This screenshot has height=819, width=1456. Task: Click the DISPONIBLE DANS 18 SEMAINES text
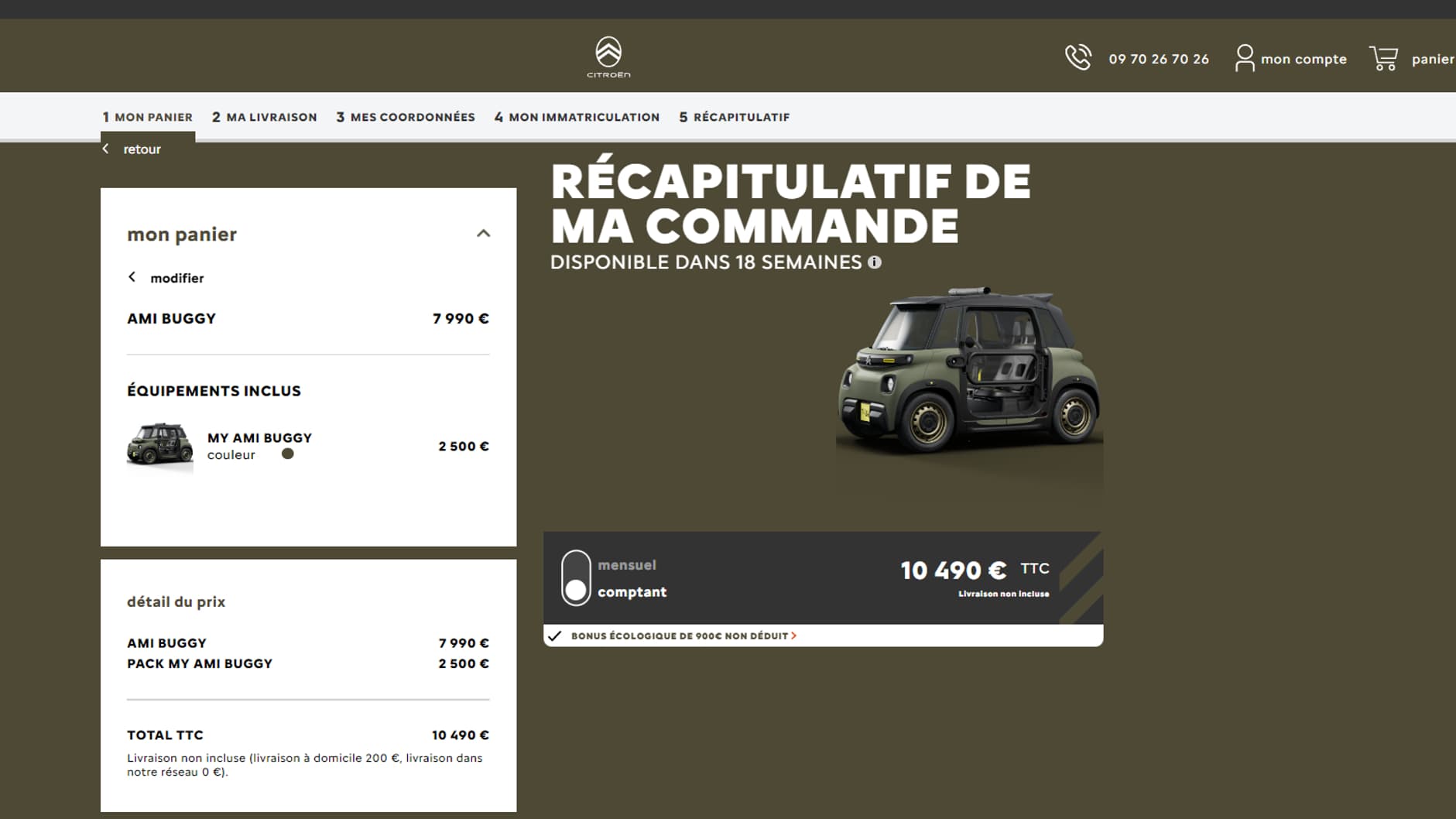tap(706, 262)
